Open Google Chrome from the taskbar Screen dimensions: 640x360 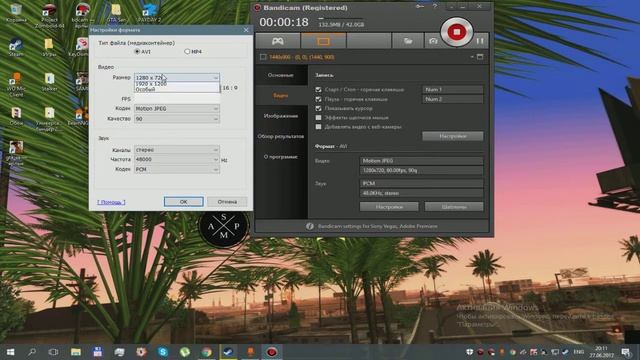coord(207,352)
